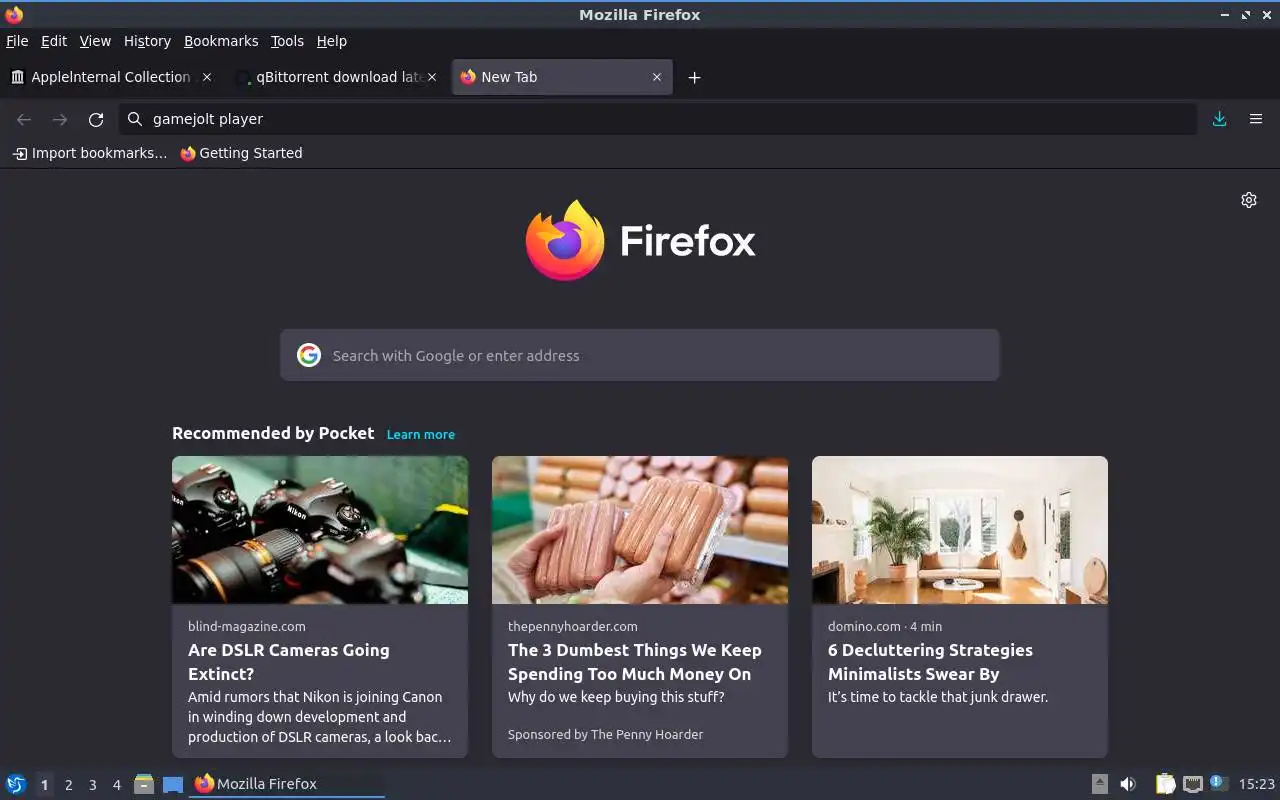Image resolution: width=1280 pixels, height=800 pixels.
Task: Open The 3 Dumbest Things headline
Action: coord(634,662)
